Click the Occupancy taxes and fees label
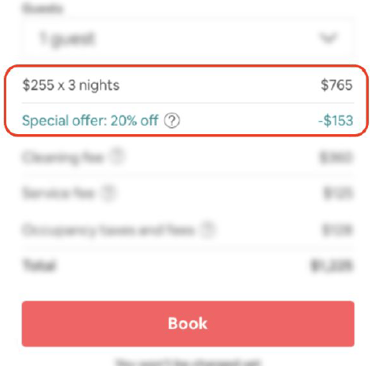The image size is (375, 366). point(108,230)
